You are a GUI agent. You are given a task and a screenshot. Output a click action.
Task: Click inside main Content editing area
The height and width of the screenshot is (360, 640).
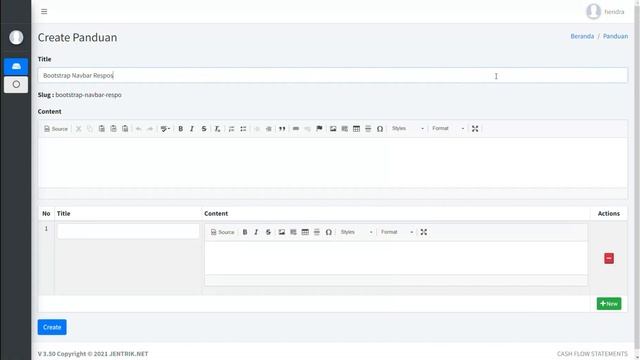point(333,162)
